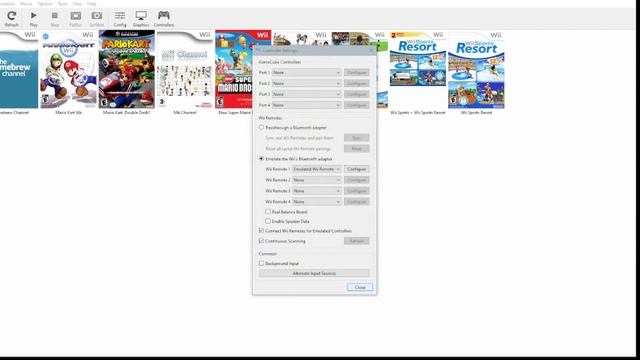Open GameCube Port 3 dropdown
This screenshot has height=360, width=640.
pyautogui.click(x=306, y=94)
